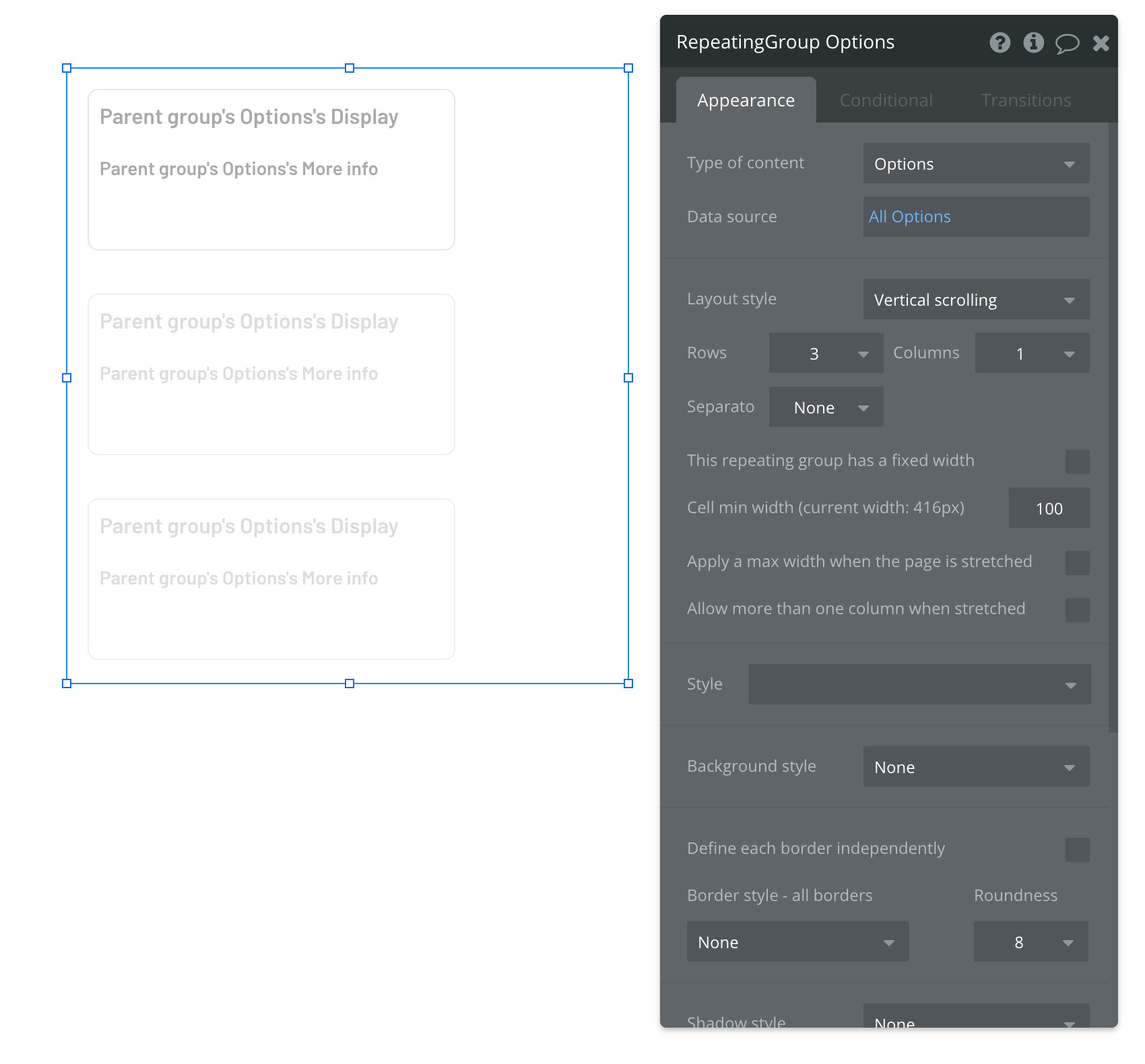The image size is (1145, 1064).
Task: Open the Style dropdown
Action: [x=919, y=684]
